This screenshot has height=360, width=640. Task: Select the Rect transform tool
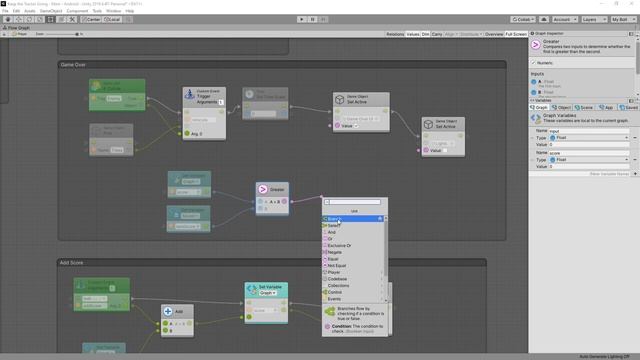[50, 19]
